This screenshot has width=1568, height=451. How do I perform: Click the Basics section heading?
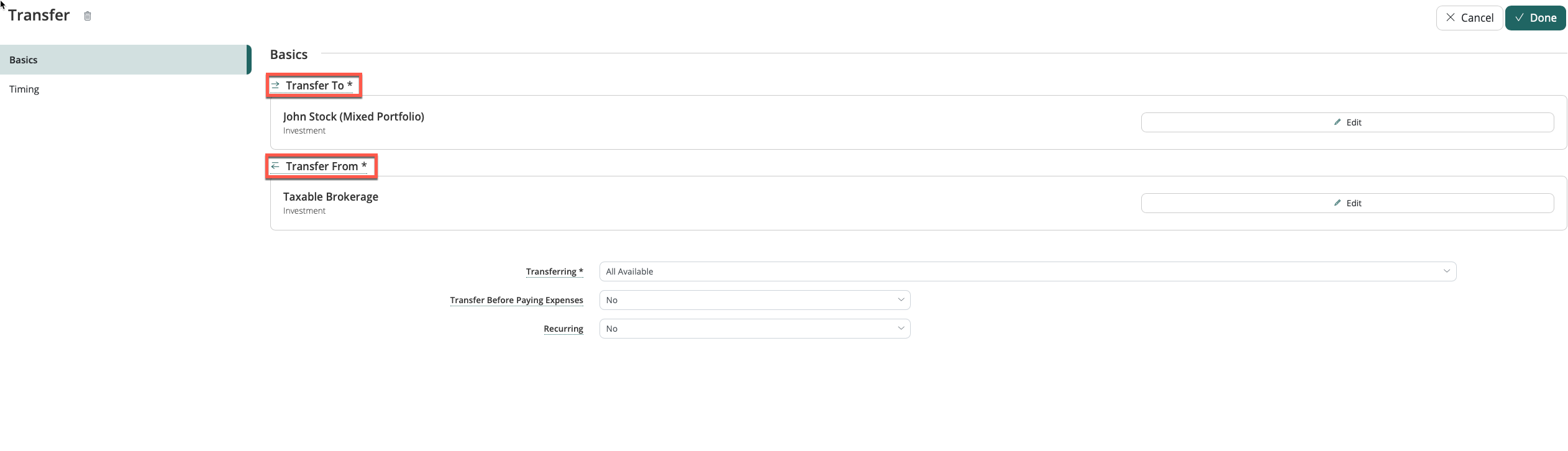289,55
